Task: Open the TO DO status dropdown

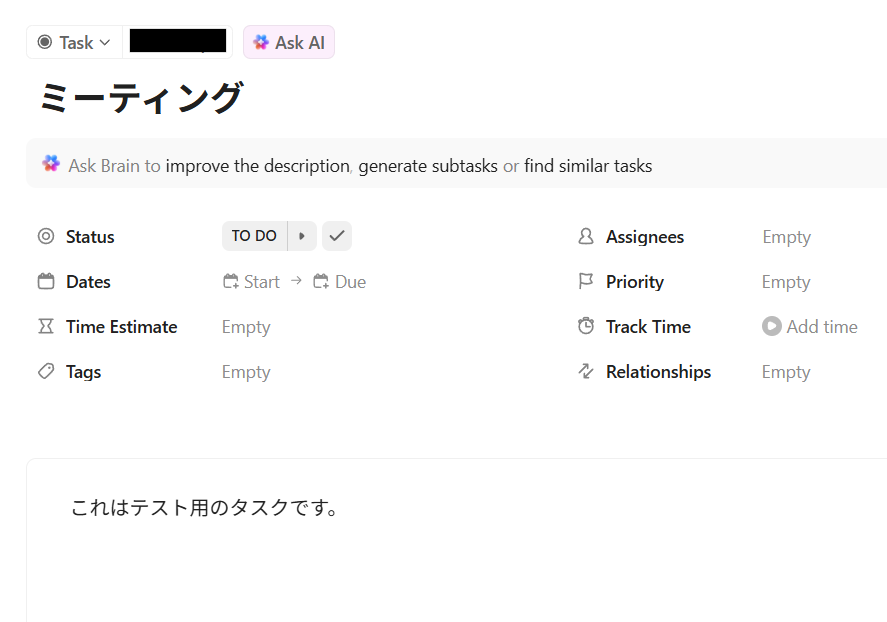Action: [x=254, y=236]
